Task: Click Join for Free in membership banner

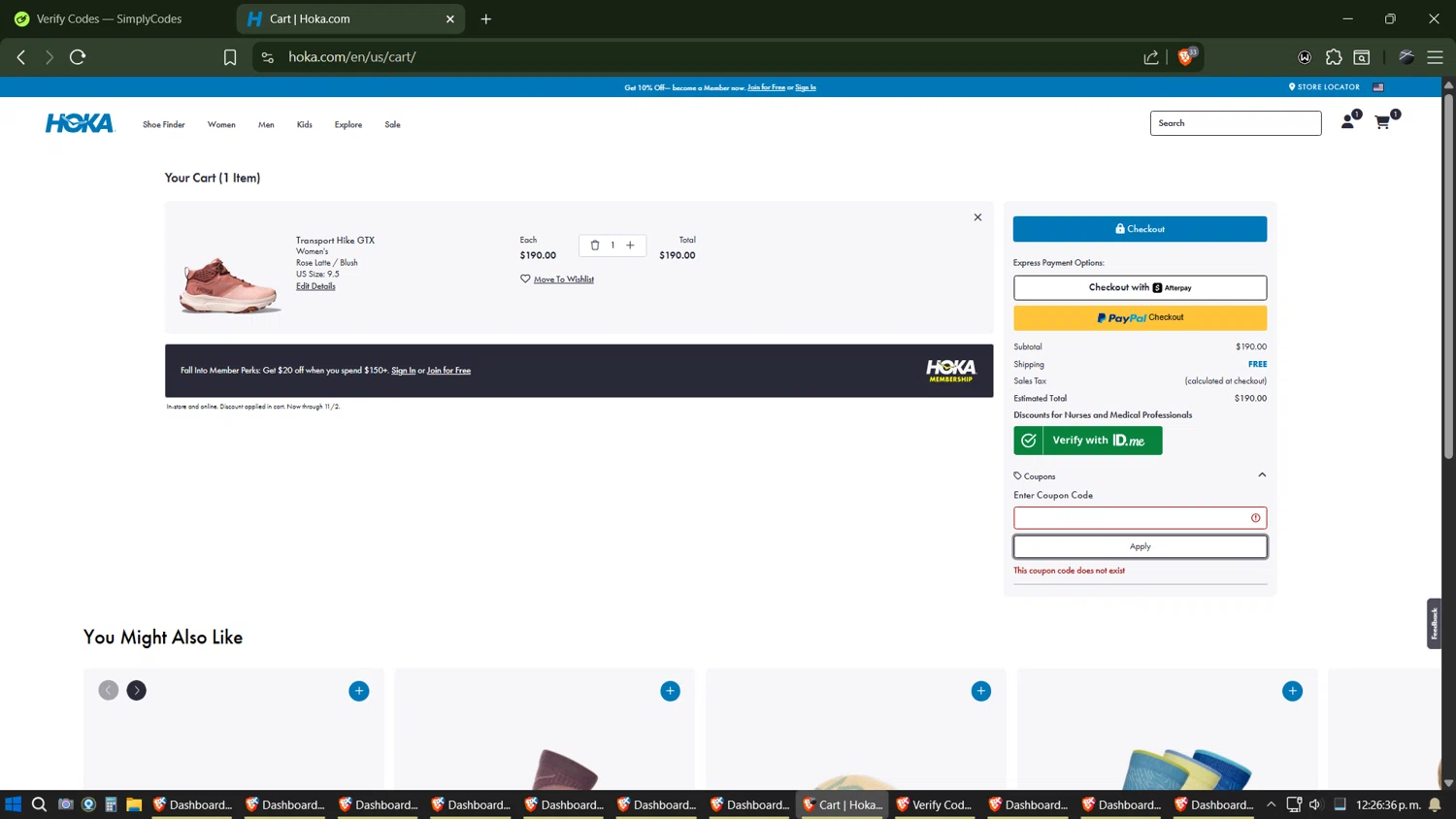Action: (x=448, y=371)
